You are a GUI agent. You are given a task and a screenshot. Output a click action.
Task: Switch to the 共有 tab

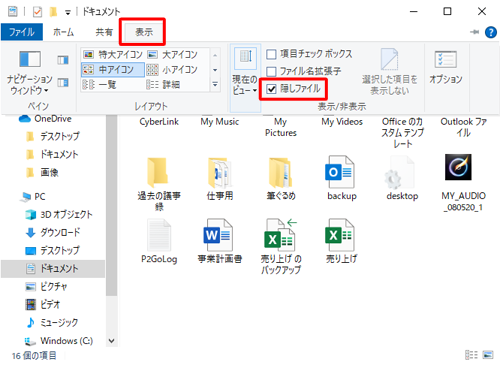click(104, 32)
